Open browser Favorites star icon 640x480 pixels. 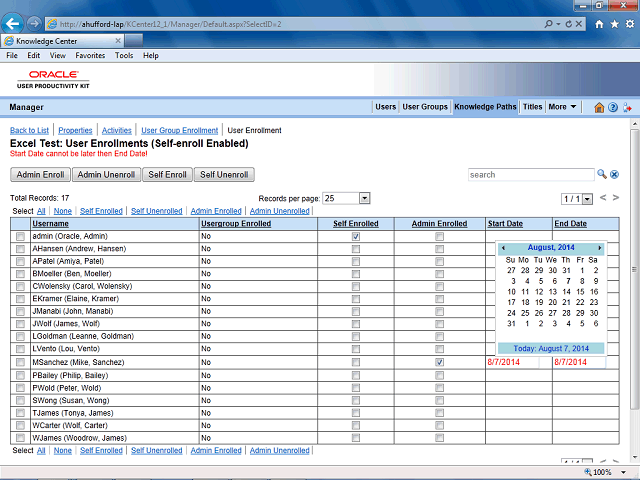614,24
